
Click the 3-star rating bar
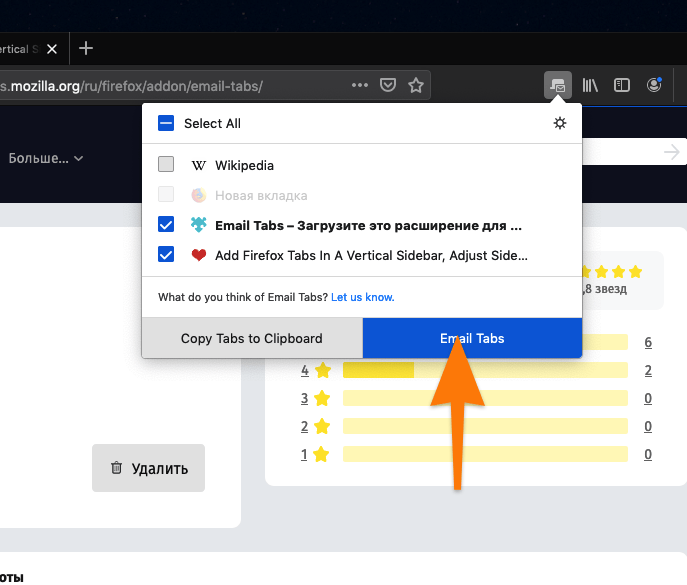tap(485, 398)
